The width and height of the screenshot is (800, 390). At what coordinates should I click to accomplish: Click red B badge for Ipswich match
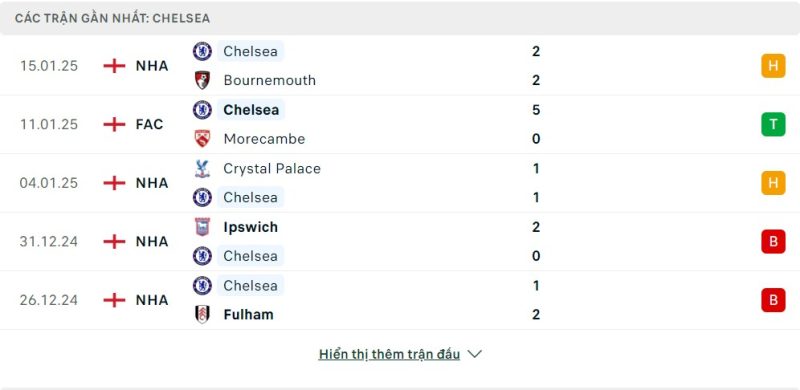pos(773,241)
